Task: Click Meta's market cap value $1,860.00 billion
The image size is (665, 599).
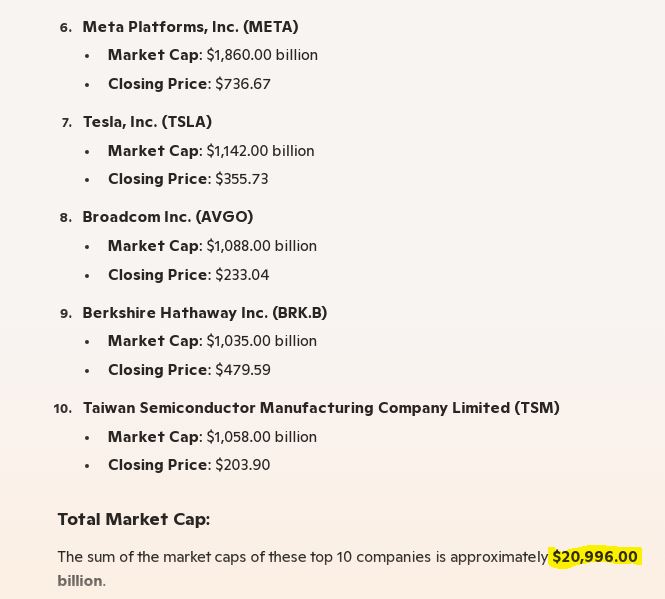Action: (262, 55)
